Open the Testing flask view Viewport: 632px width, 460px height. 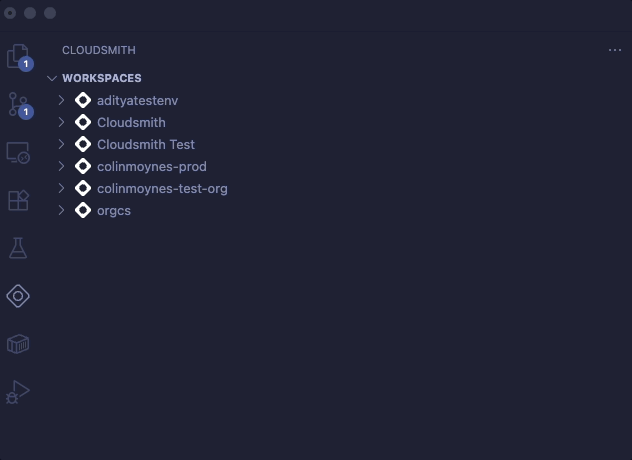tap(18, 248)
